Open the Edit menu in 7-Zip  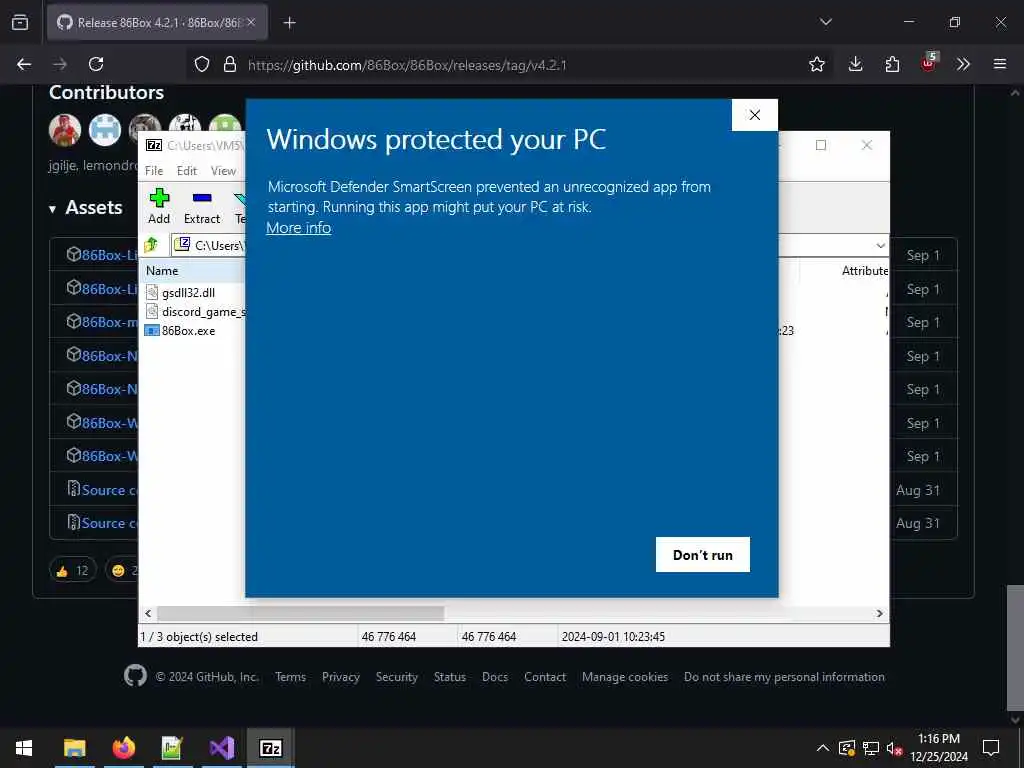point(187,170)
